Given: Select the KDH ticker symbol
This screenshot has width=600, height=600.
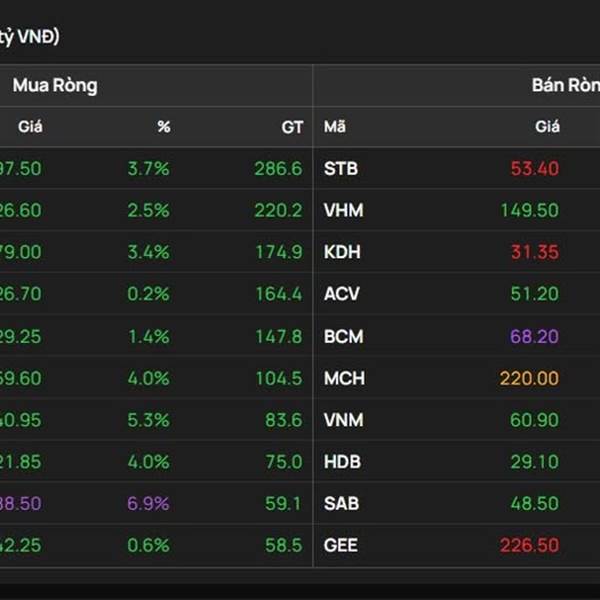Looking at the screenshot, I should [342, 253].
